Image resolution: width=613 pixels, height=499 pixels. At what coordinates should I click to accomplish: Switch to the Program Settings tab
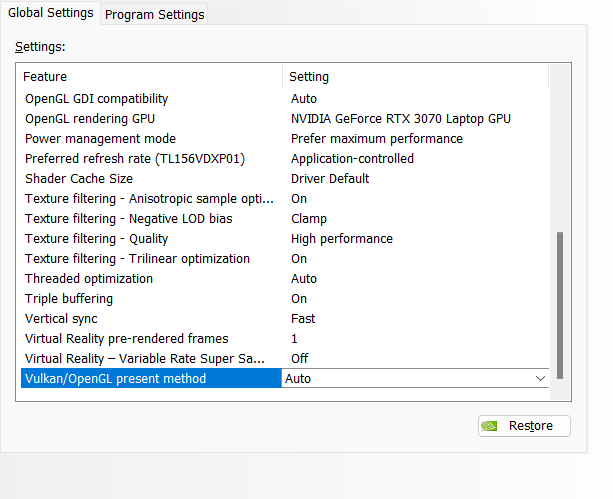coord(154,14)
